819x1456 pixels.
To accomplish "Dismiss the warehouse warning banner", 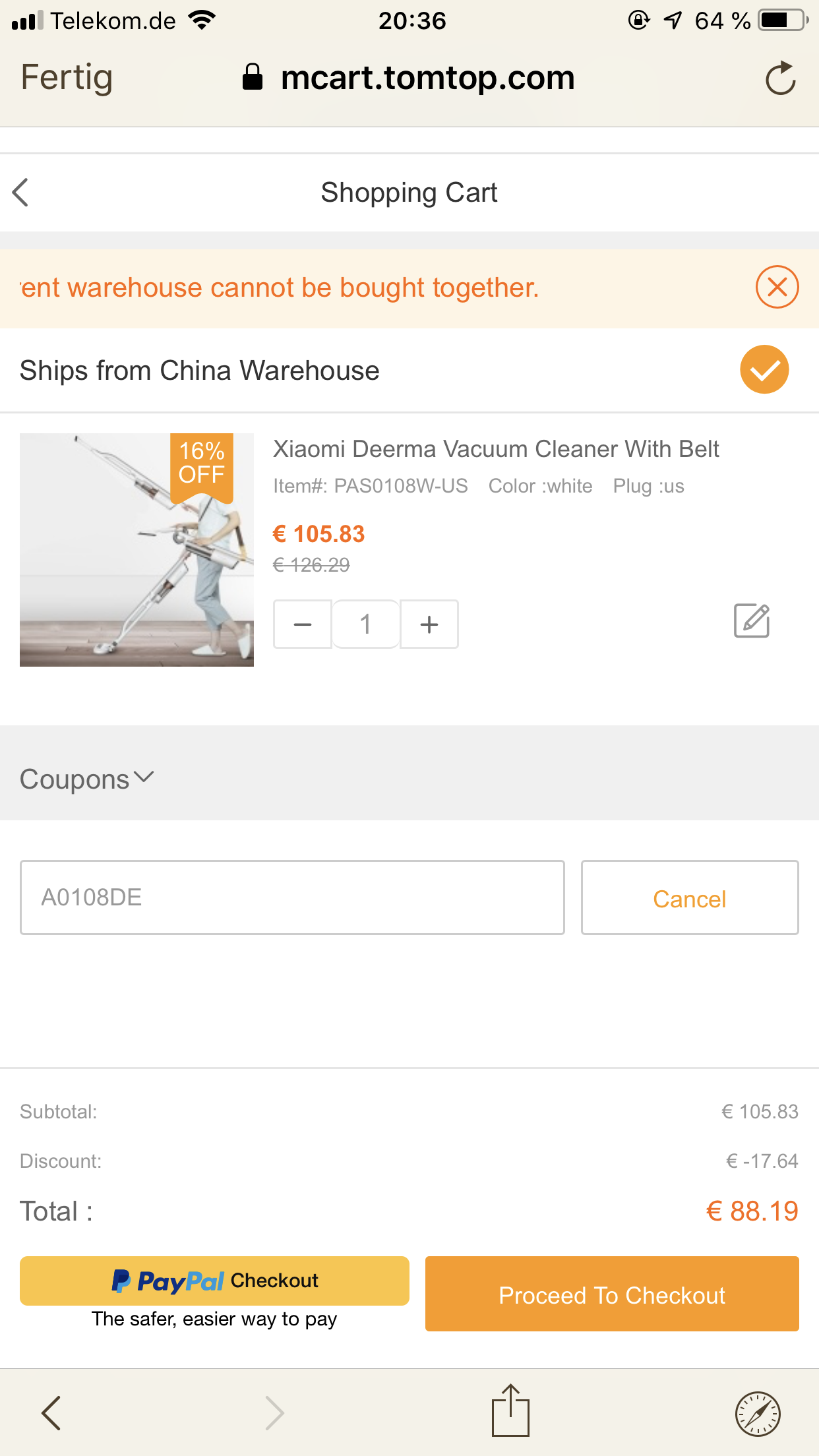I will click(777, 287).
